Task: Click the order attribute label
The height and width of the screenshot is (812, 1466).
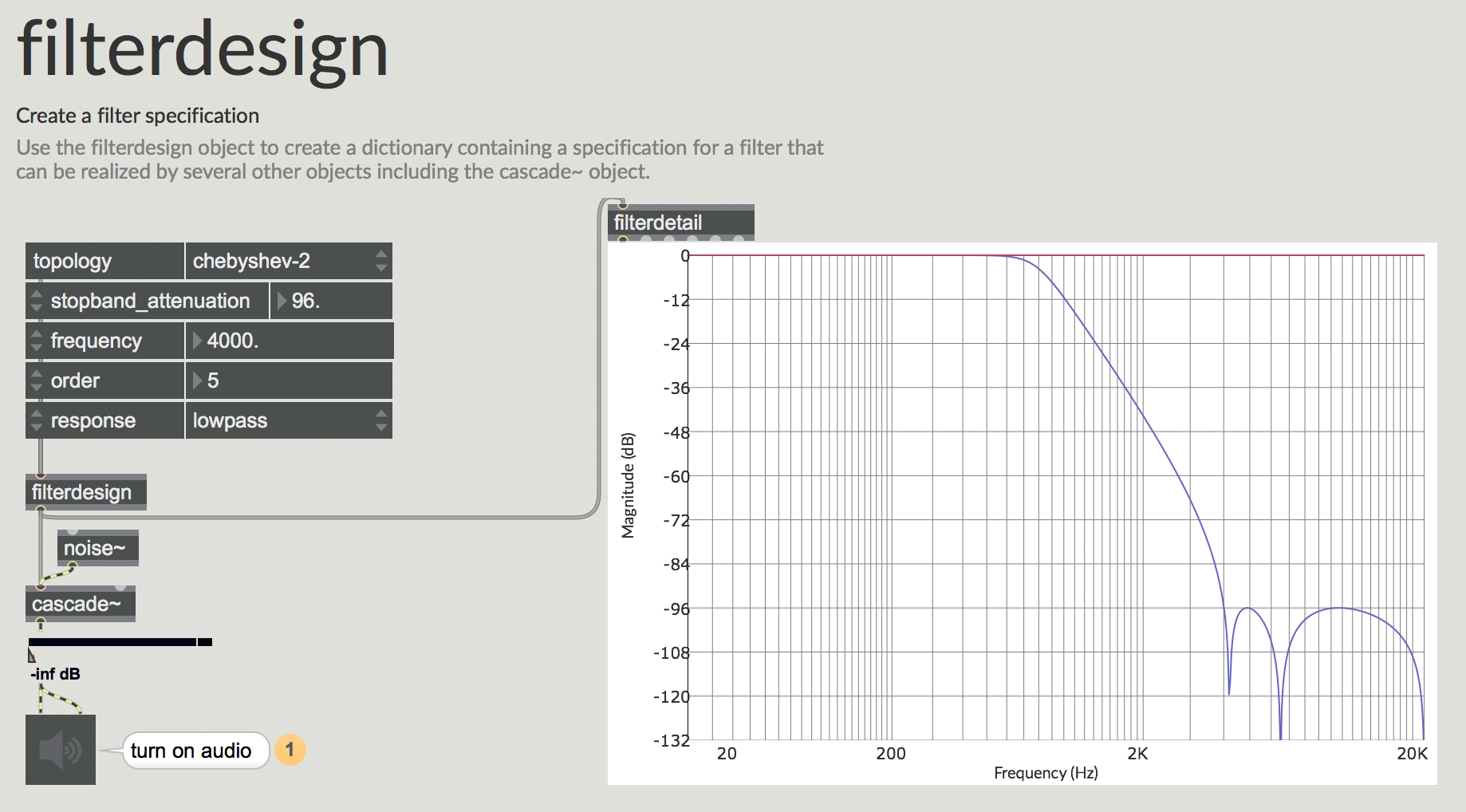Action: (76, 380)
